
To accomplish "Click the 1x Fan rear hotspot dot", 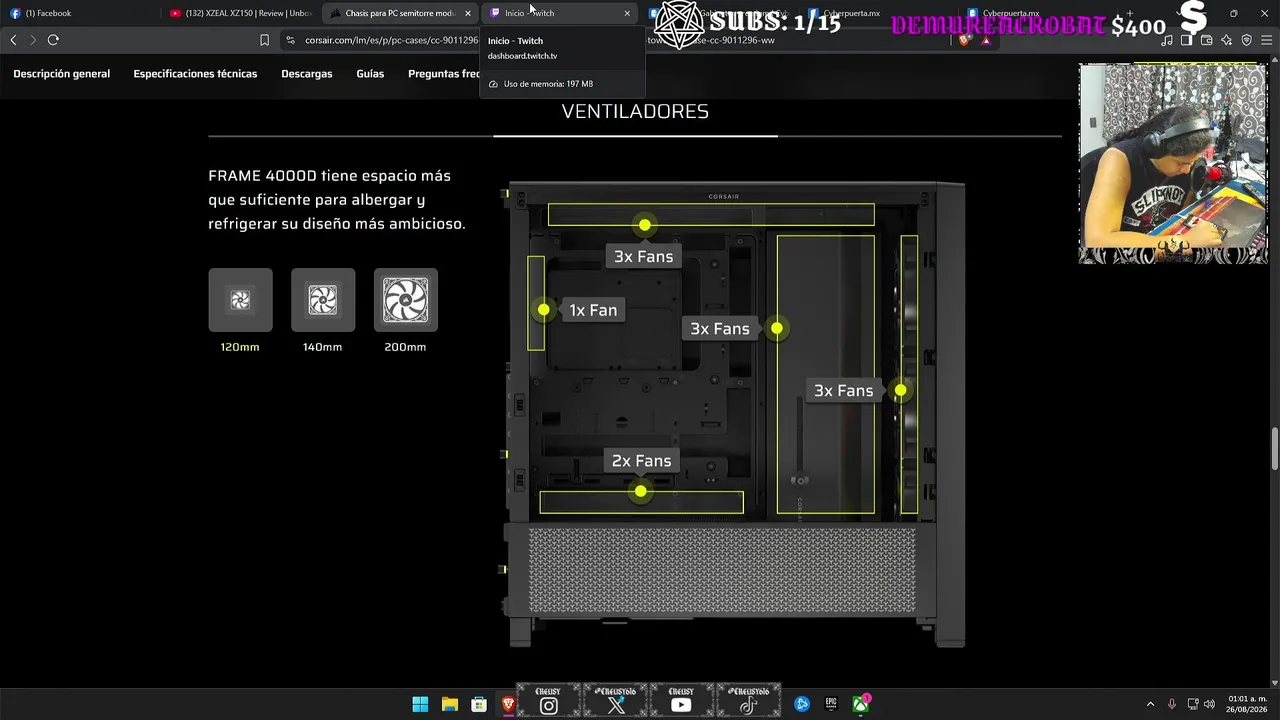I will click(x=543, y=310).
